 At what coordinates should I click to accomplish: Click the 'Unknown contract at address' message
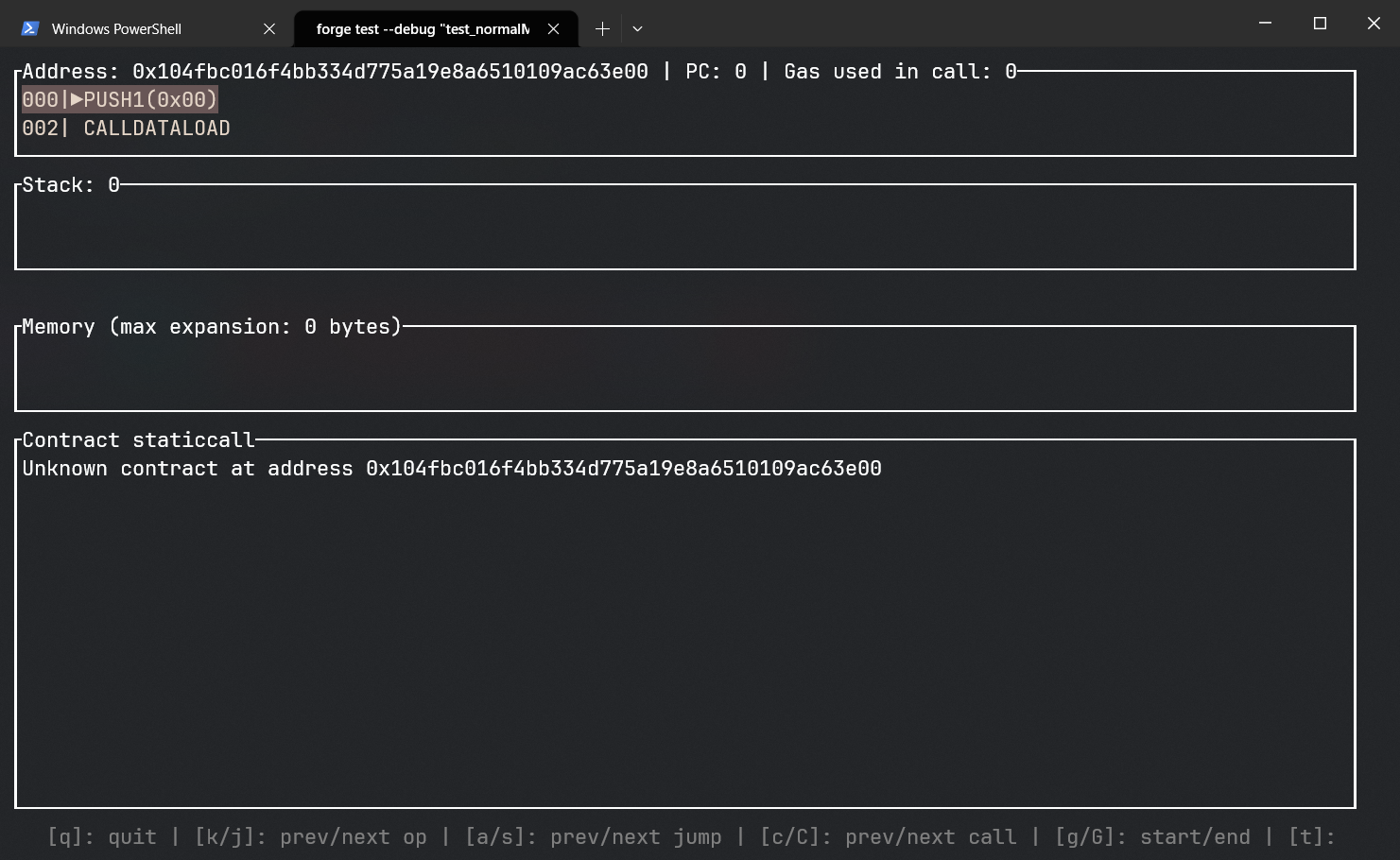click(452, 469)
